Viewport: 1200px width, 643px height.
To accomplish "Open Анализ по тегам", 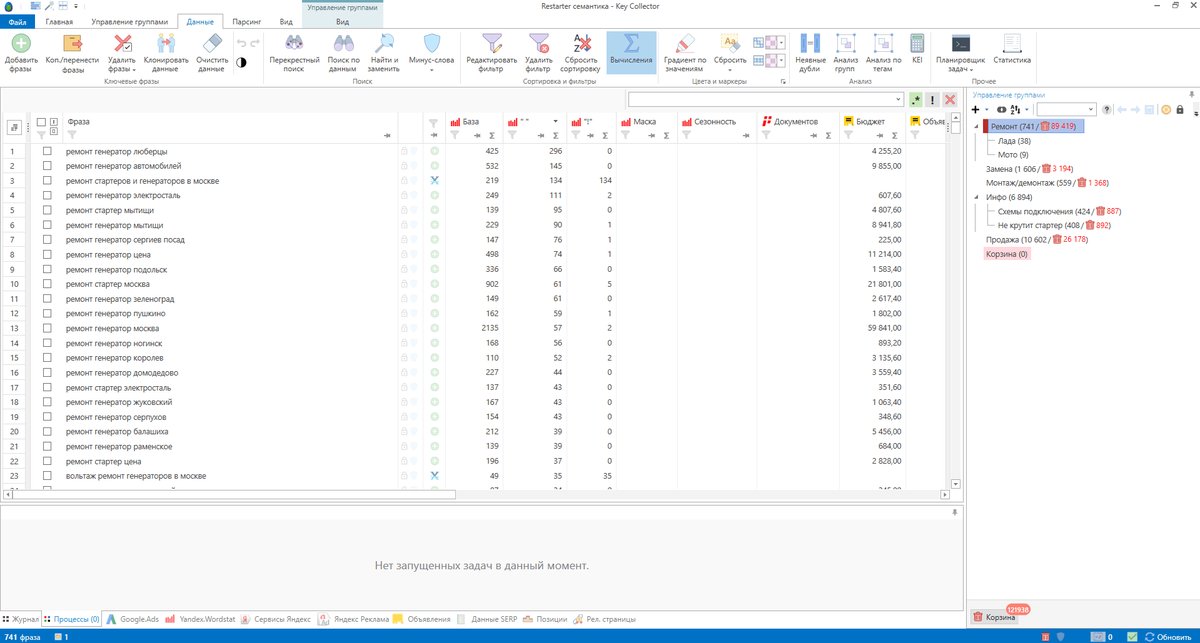I will pos(883,55).
